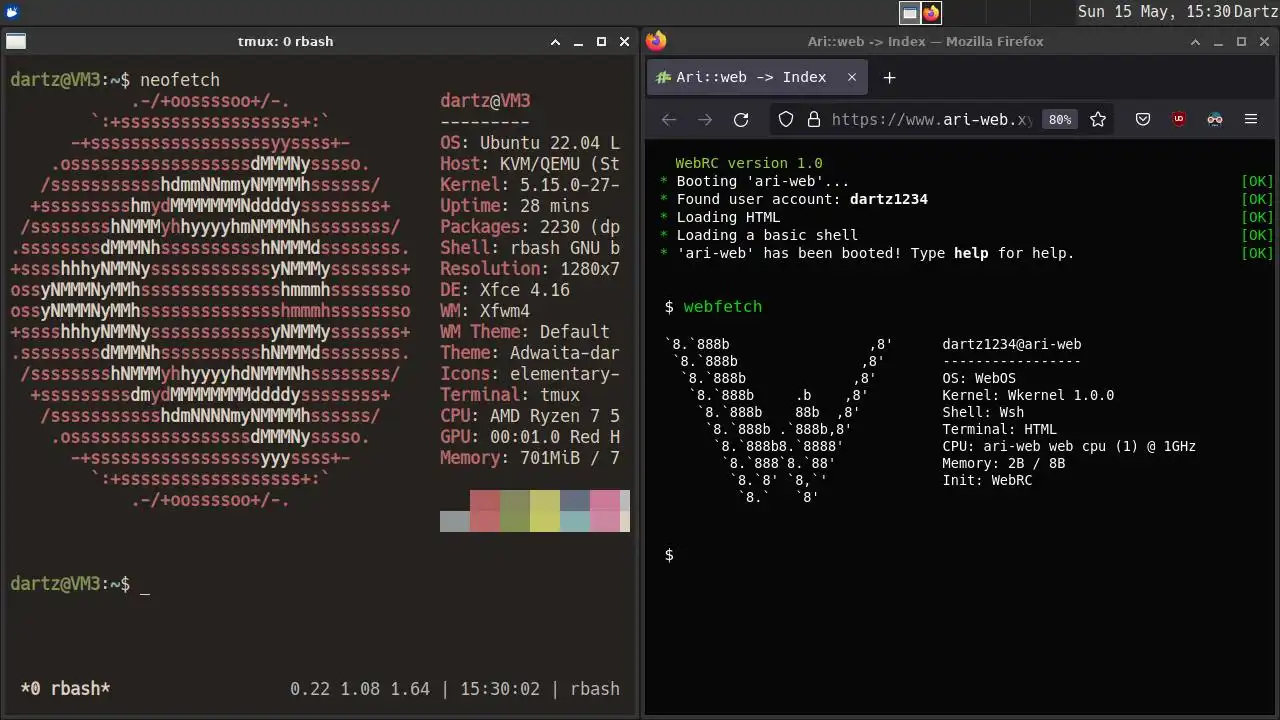This screenshot has width=1280, height=720.
Task: Click the bold dartz1234 username in boot log
Action: pyautogui.click(x=889, y=199)
